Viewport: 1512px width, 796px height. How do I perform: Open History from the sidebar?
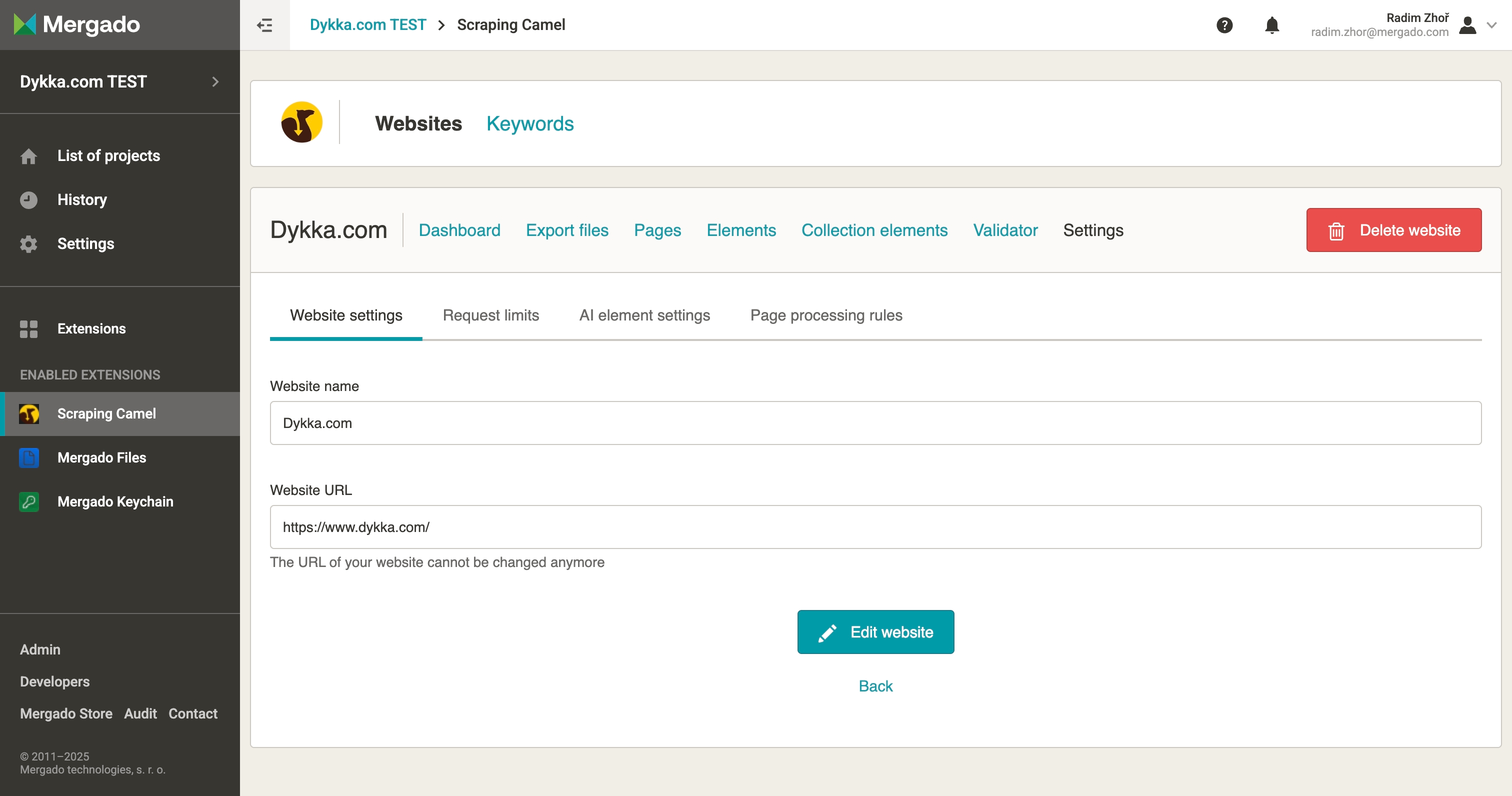tap(81, 199)
